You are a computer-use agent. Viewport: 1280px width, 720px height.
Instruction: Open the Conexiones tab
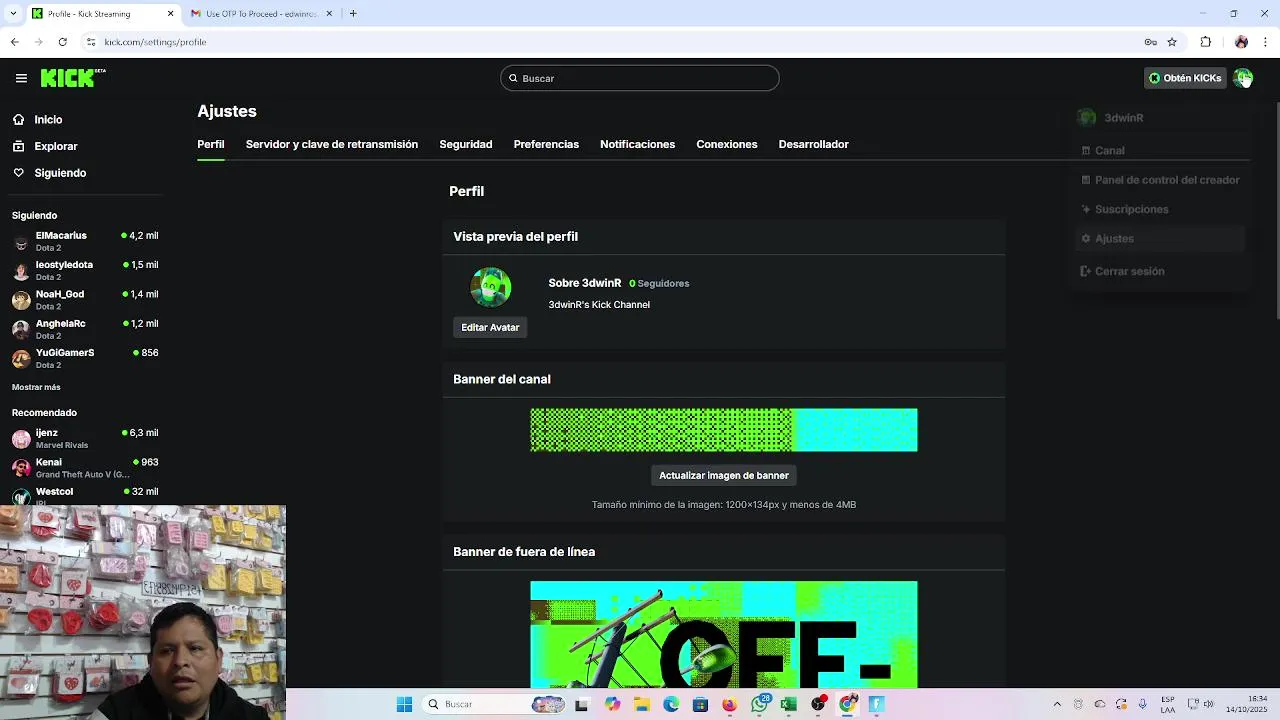point(727,144)
